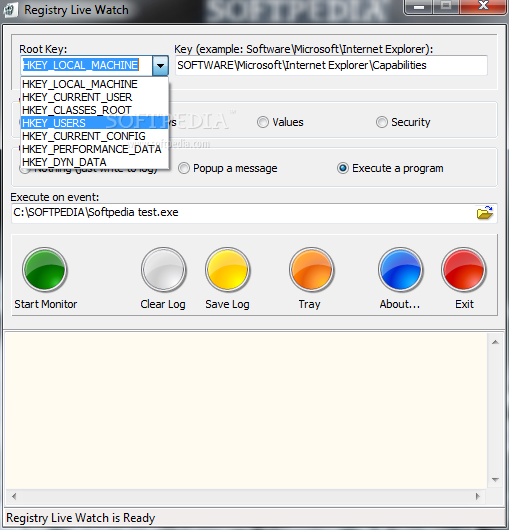This screenshot has height=530, width=509.
Task: Click the log scroll left arrow
Action: (x=14, y=496)
